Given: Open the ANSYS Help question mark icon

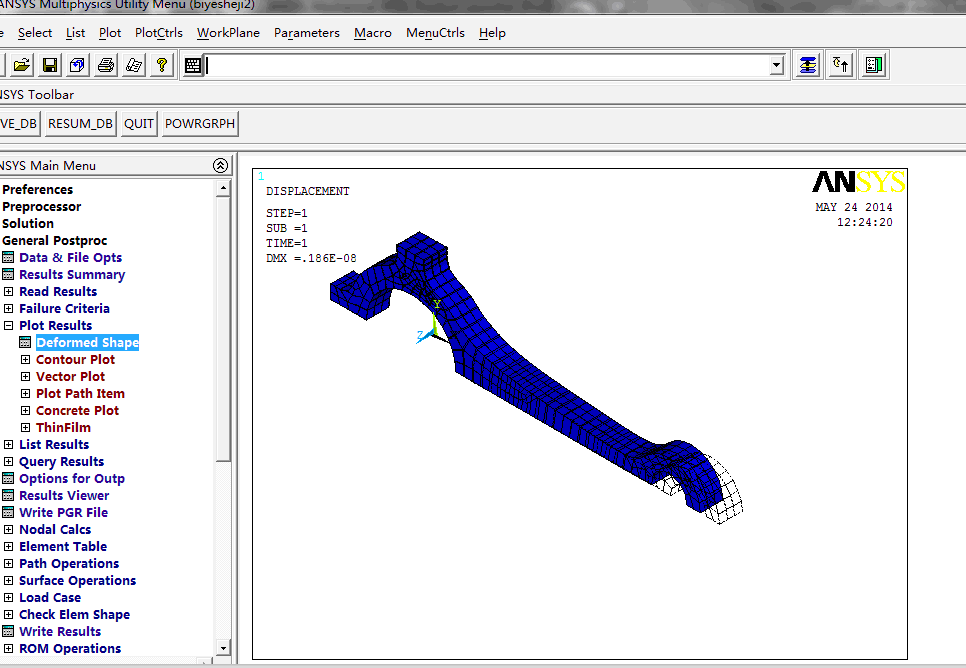Looking at the screenshot, I should point(162,65).
